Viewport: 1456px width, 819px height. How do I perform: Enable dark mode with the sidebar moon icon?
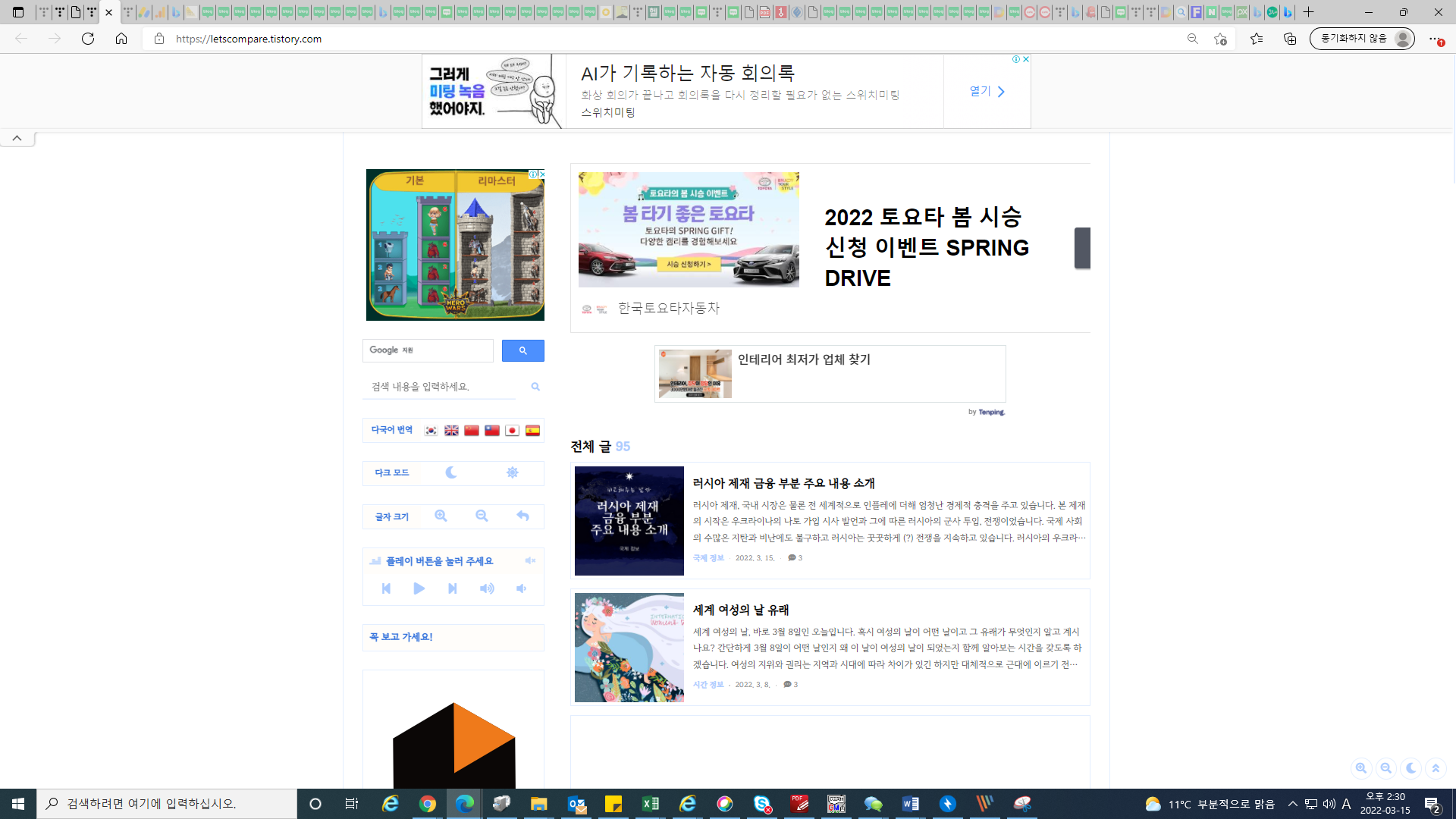pyautogui.click(x=451, y=472)
